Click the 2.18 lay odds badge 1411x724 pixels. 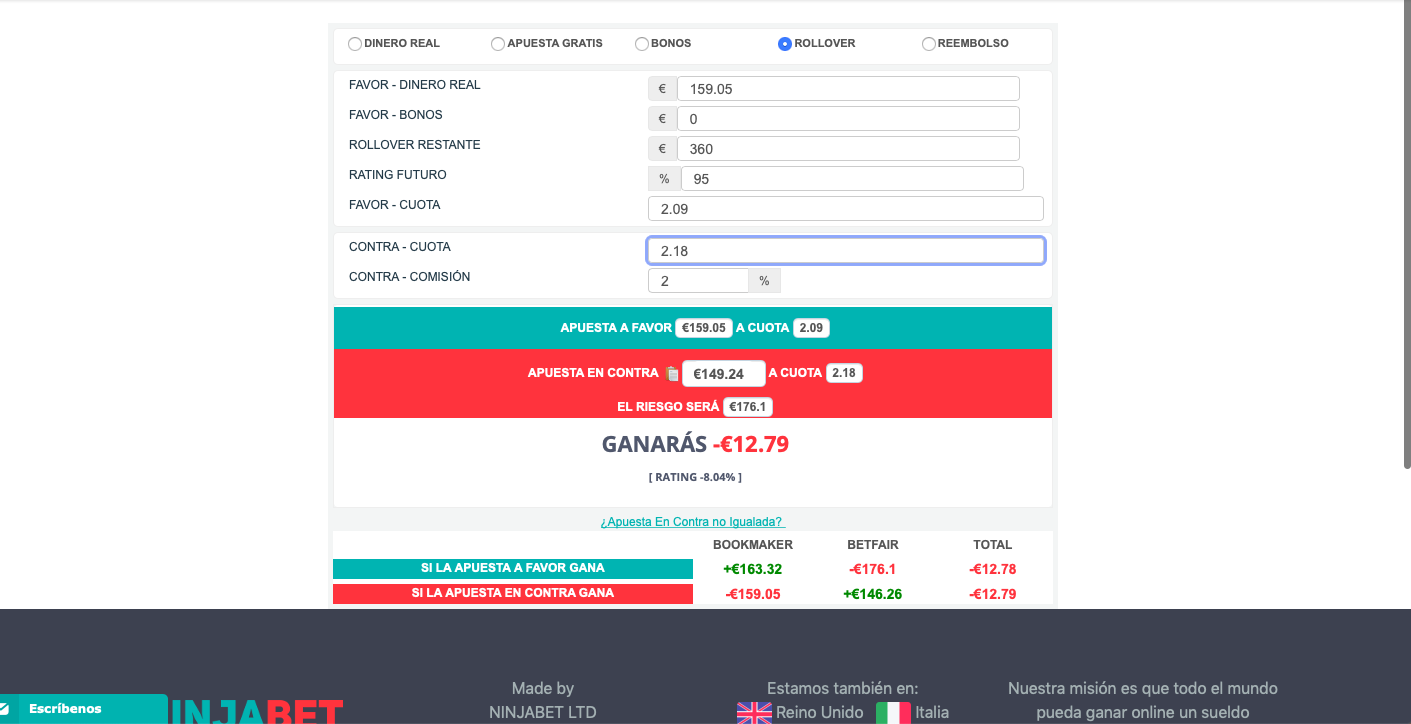(x=844, y=373)
